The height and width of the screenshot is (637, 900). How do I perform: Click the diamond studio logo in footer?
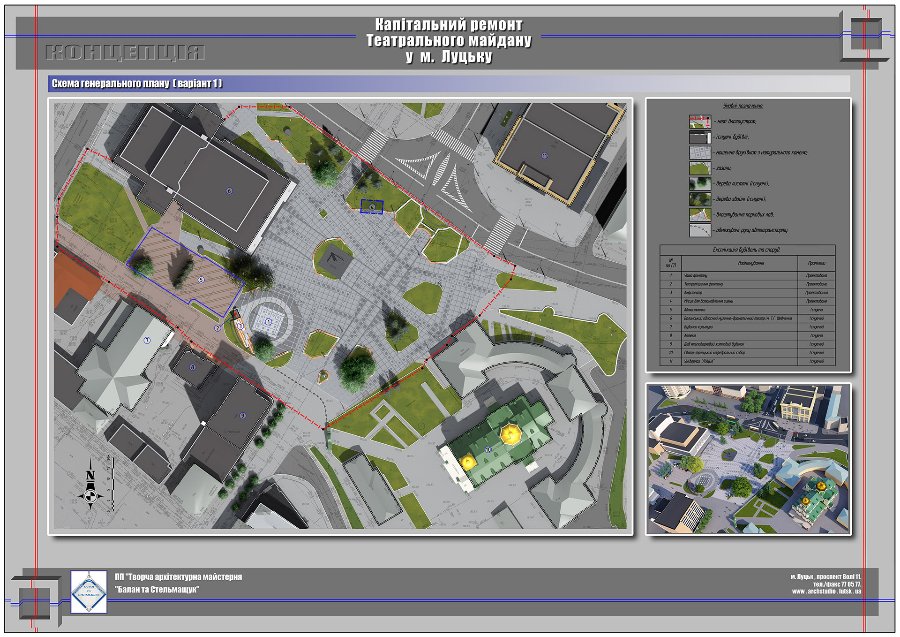point(89,592)
